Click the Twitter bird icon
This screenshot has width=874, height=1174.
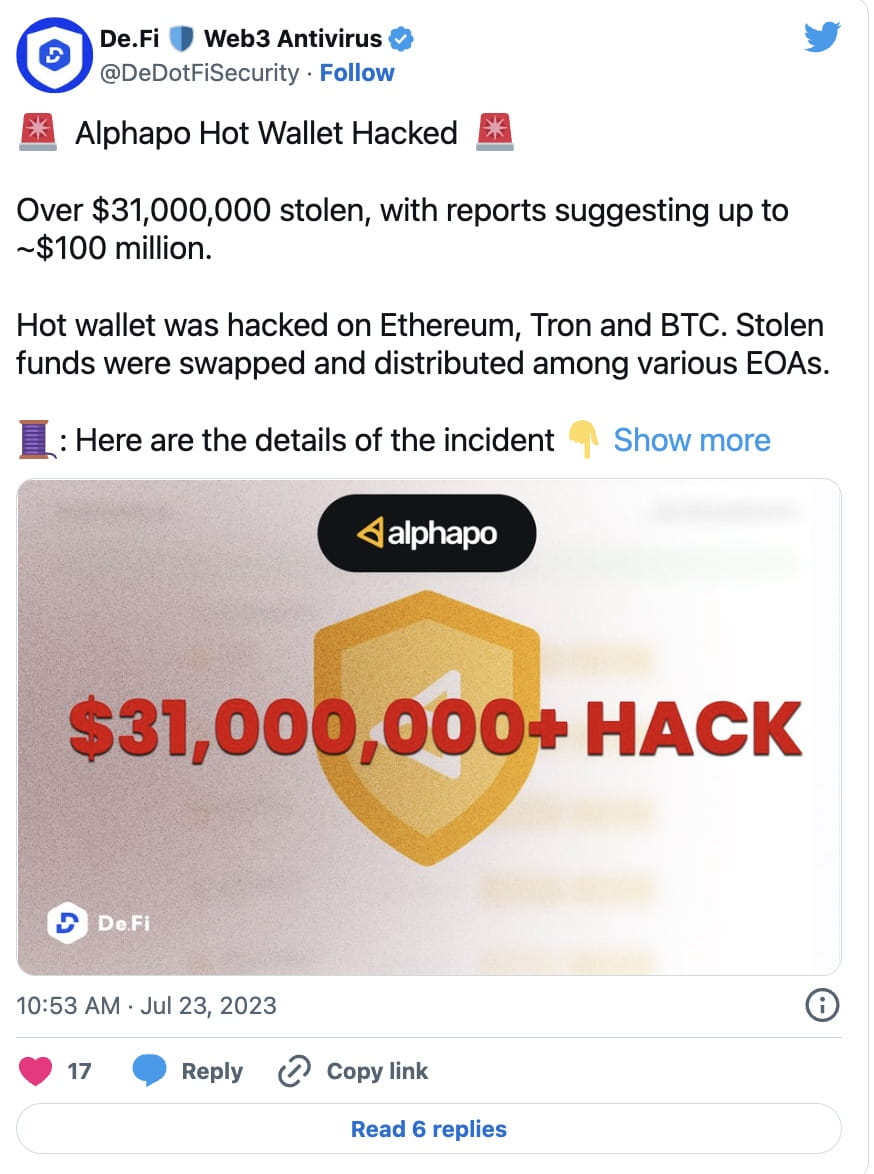[x=822, y=36]
